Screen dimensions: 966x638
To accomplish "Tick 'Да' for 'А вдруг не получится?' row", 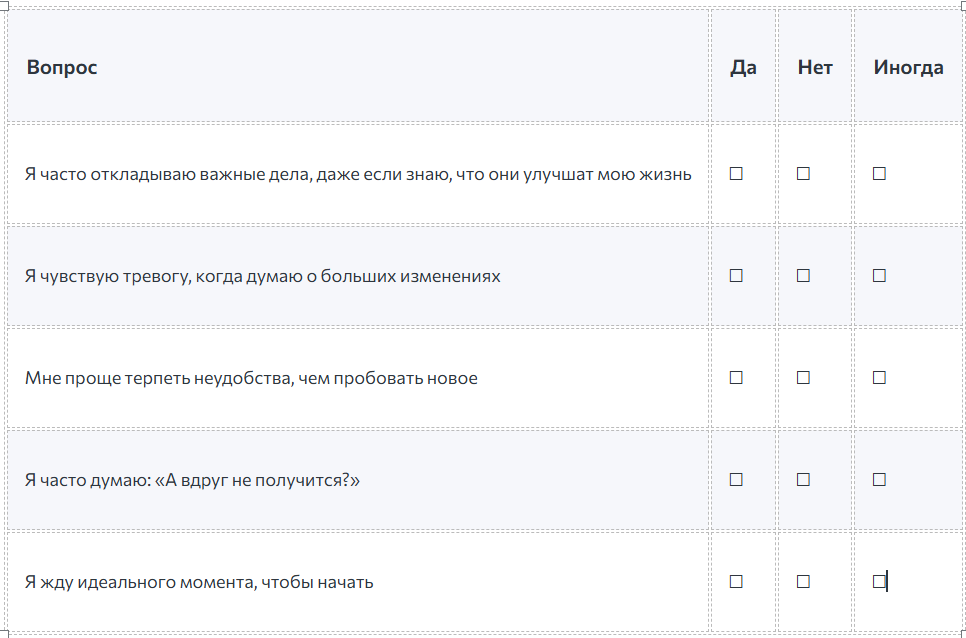I will tap(736, 480).
